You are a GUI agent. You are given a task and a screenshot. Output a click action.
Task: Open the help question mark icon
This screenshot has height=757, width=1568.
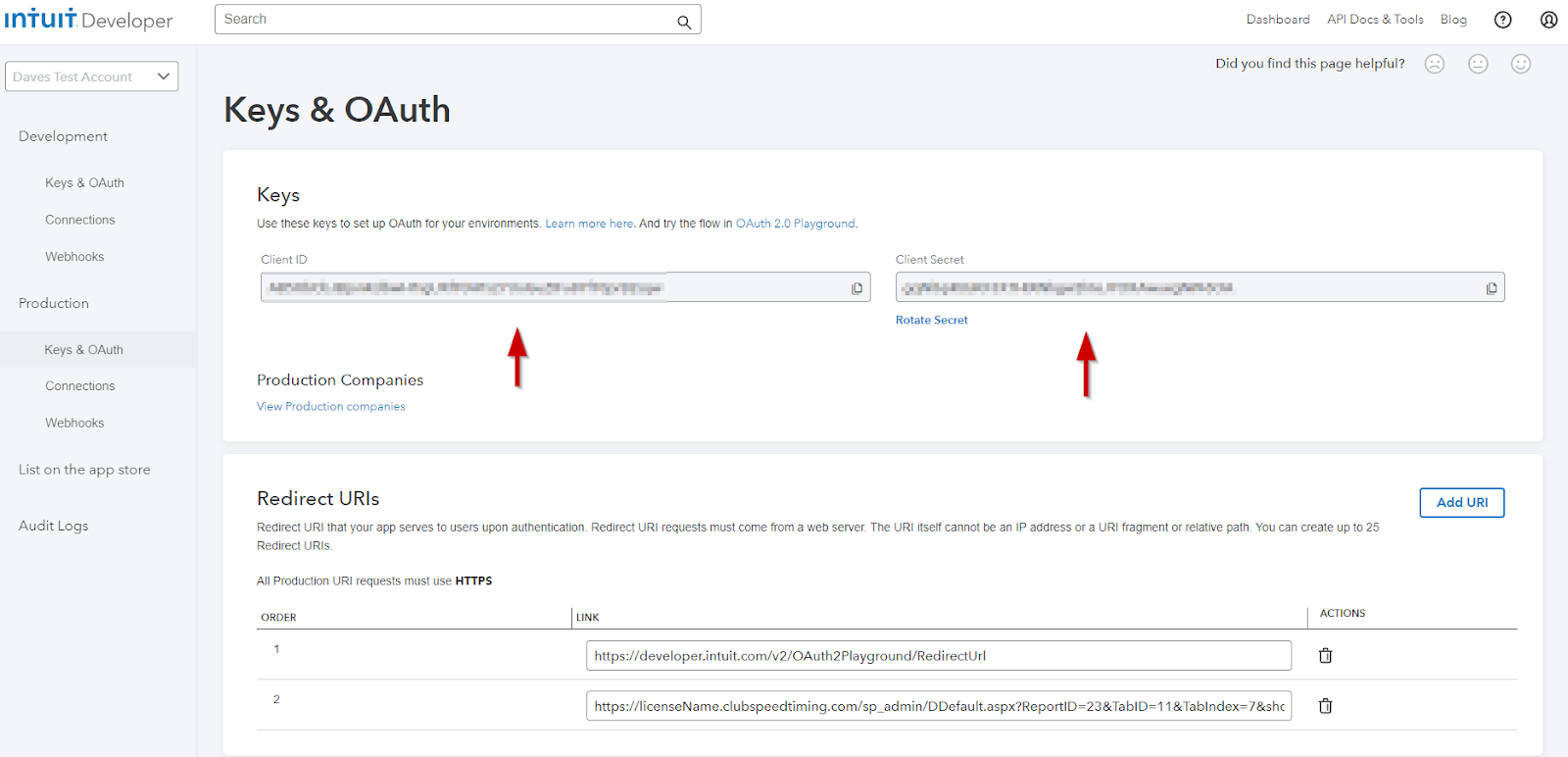(1502, 20)
